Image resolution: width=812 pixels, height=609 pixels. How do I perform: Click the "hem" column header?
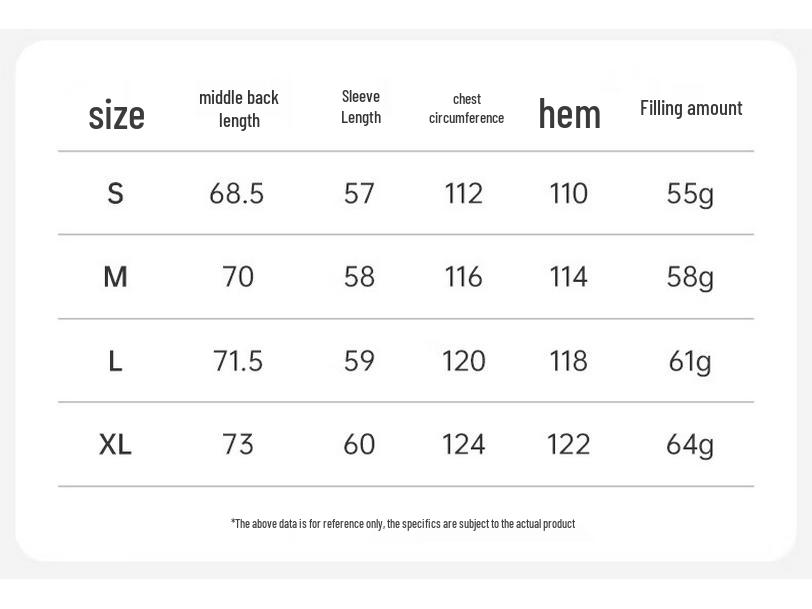(x=569, y=114)
